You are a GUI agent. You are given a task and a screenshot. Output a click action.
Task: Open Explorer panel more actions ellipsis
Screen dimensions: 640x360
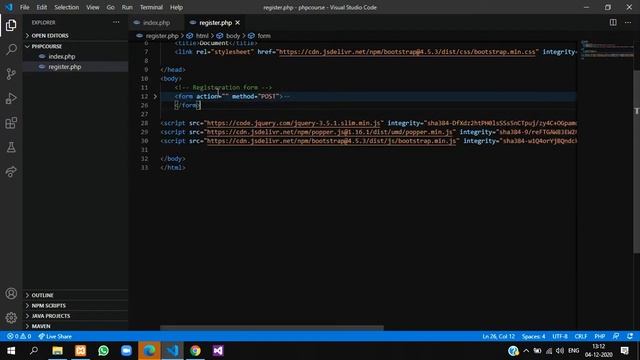(x=116, y=22)
